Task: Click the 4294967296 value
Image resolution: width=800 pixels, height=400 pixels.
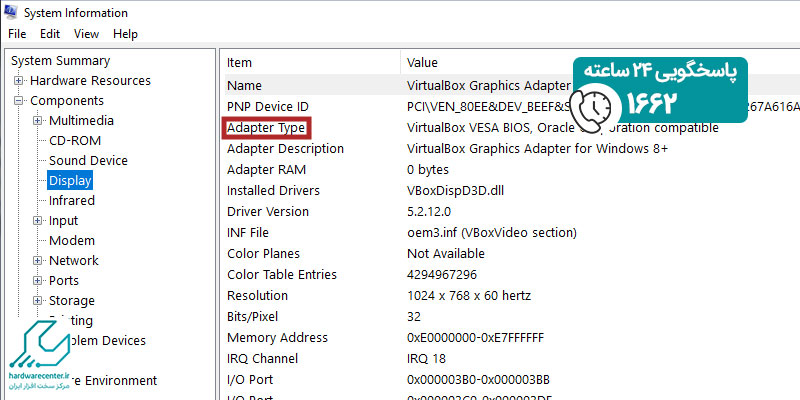Action: click(x=442, y=274)
